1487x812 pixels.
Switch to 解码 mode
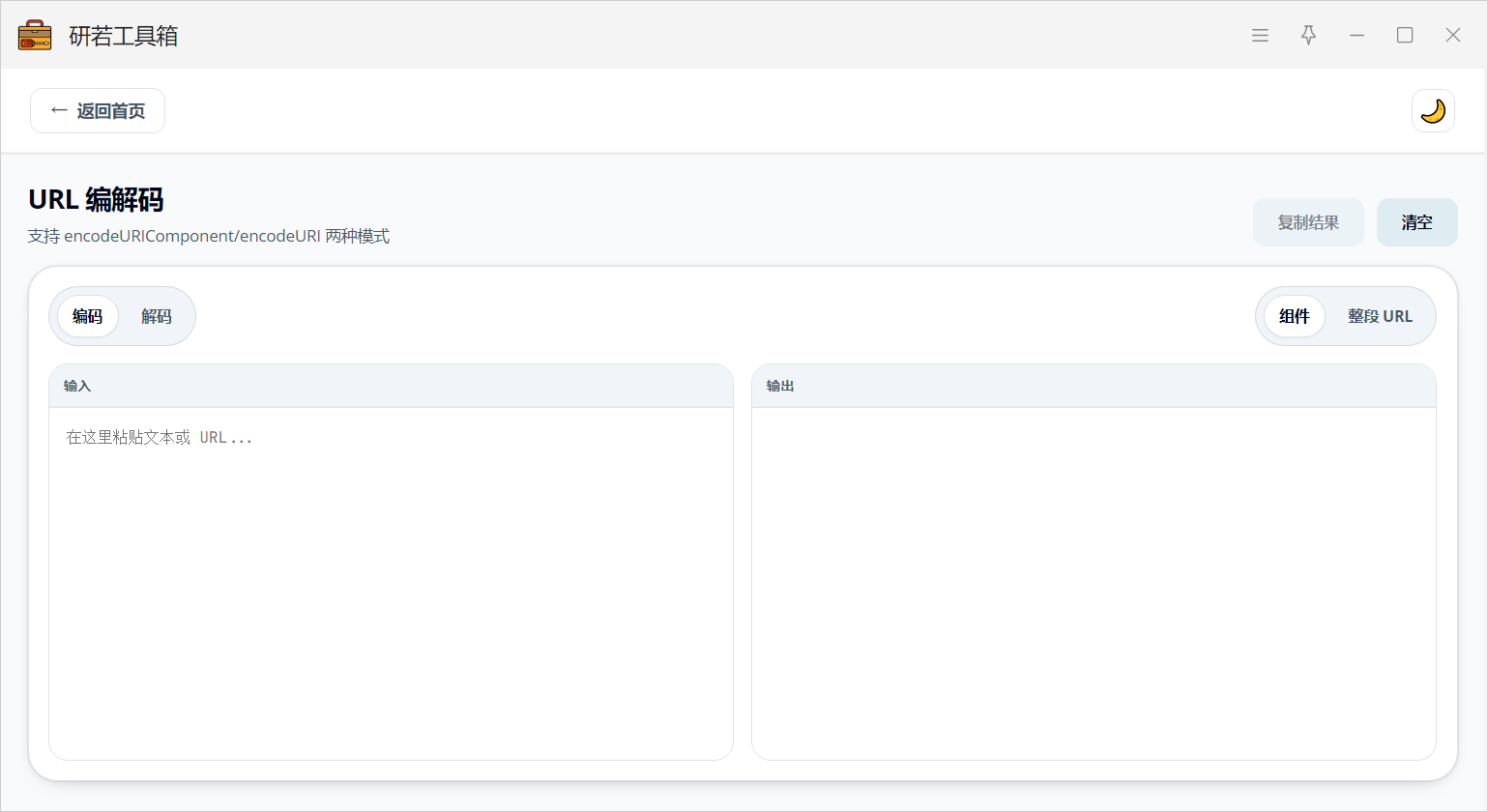pyautogui.click(x=156, y=316)
